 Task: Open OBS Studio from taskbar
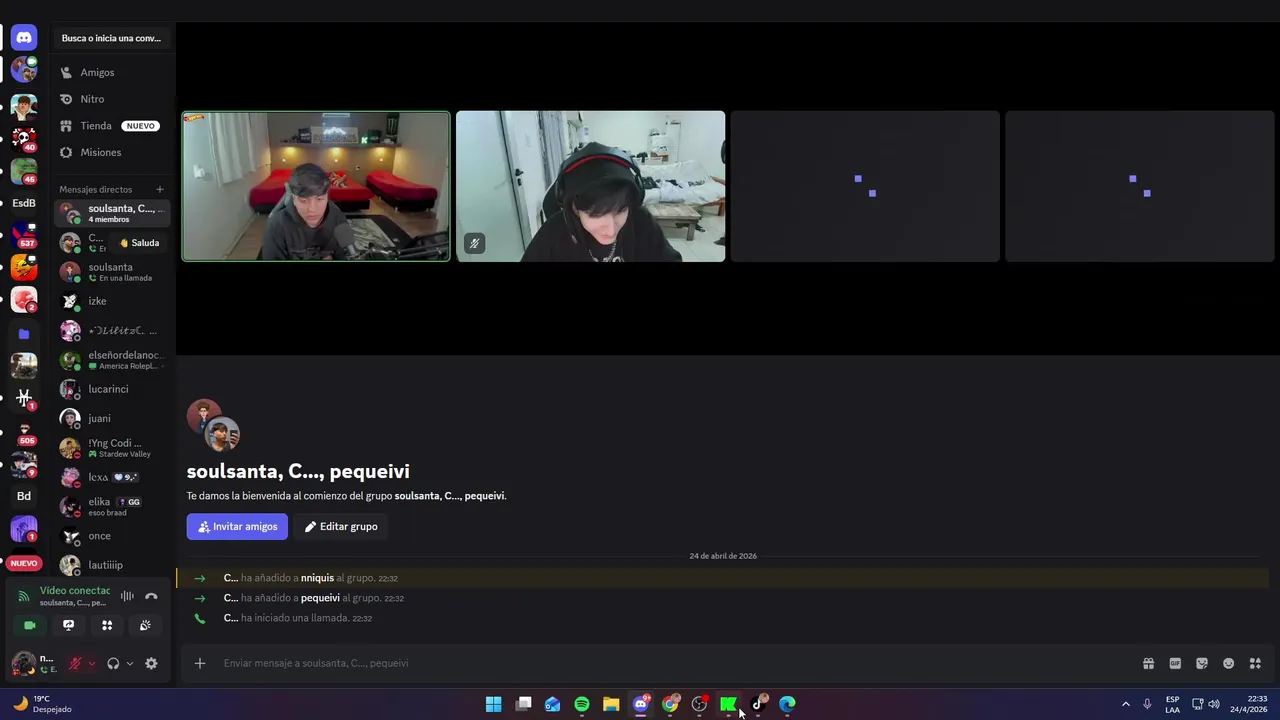[x=699, y=704]
